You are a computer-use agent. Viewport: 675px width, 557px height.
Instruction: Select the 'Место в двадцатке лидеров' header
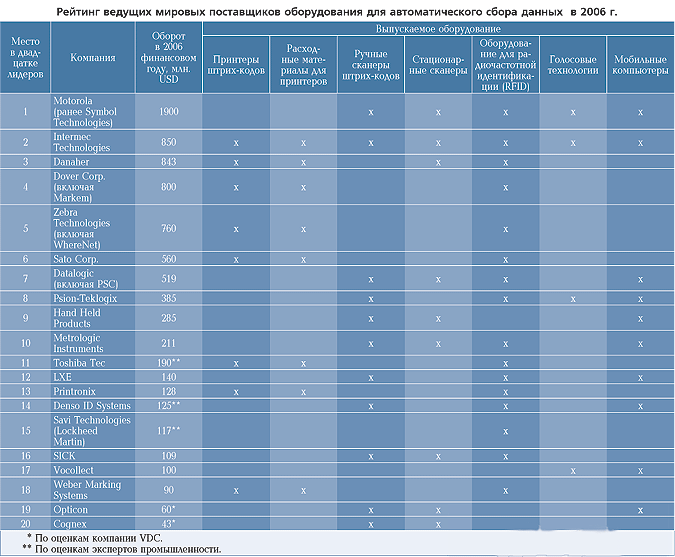(x=25, y=58)
